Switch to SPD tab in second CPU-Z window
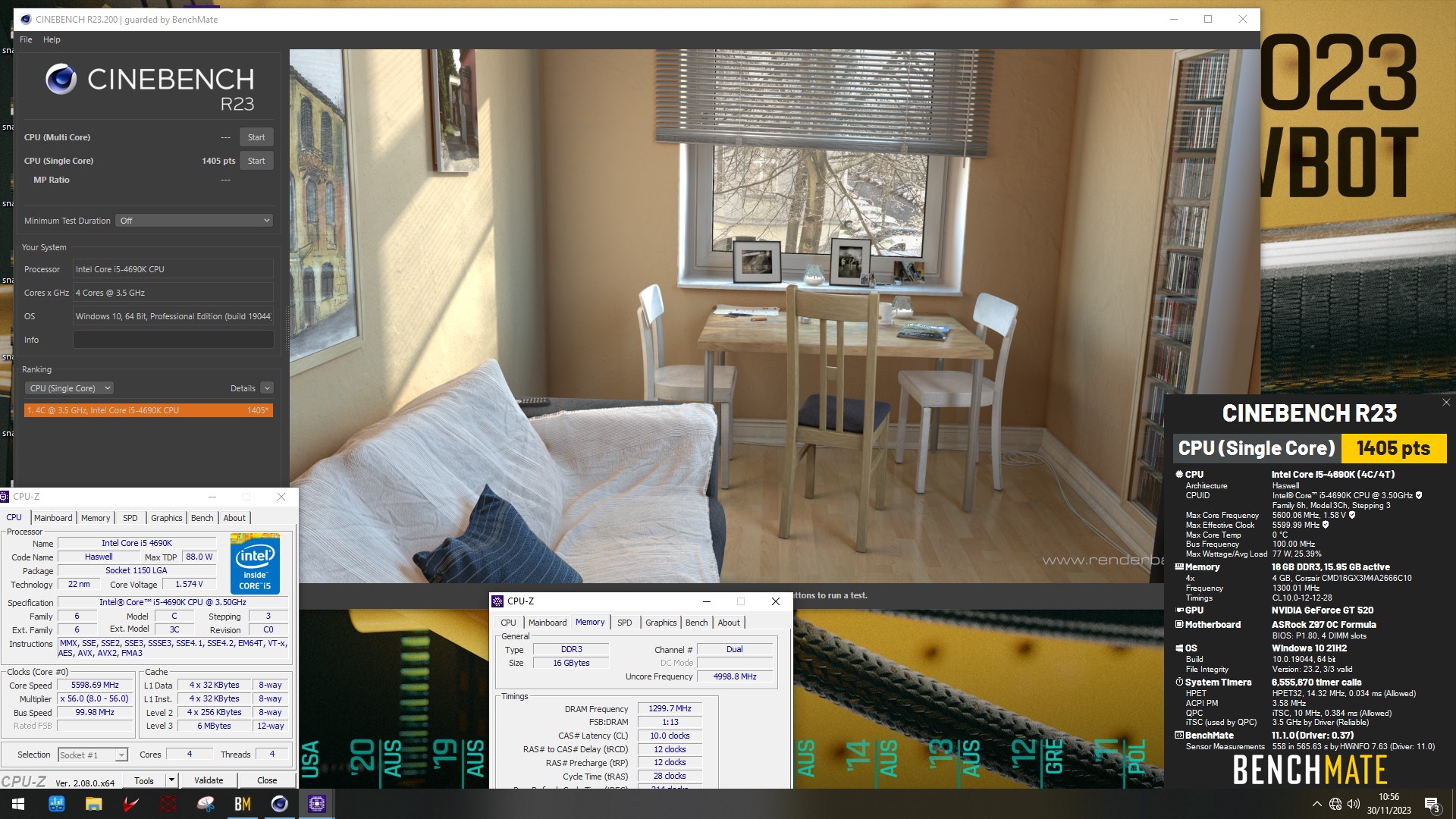The width and height of the screenshot is (1456, 819). click(x=625, y=623)
